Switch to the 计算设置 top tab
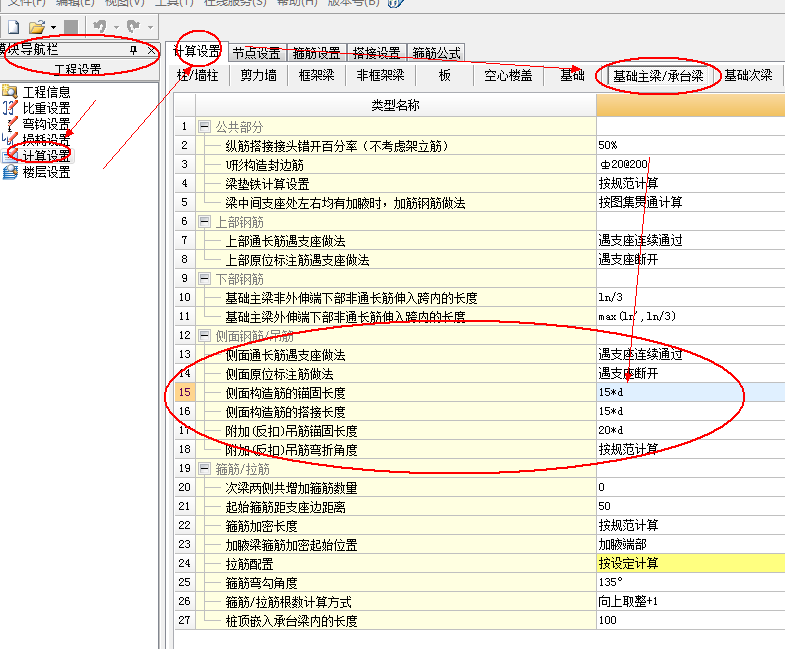This screenshot has width=785, height=649. coord(197,51)
